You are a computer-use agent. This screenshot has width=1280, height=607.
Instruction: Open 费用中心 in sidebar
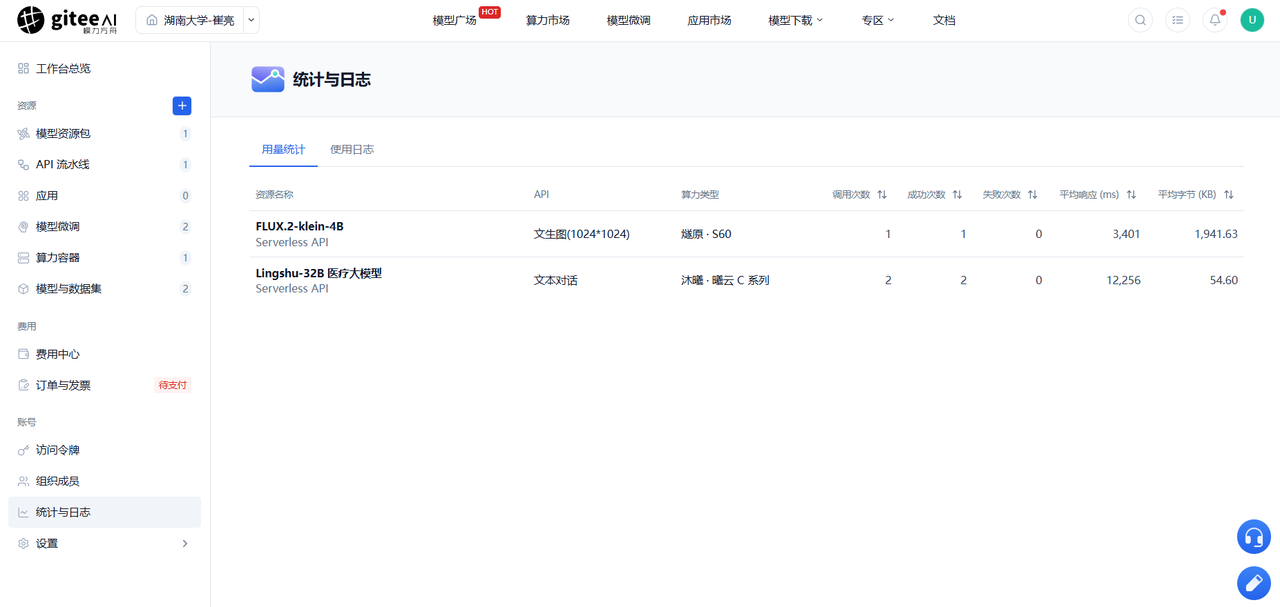[58, 354]
